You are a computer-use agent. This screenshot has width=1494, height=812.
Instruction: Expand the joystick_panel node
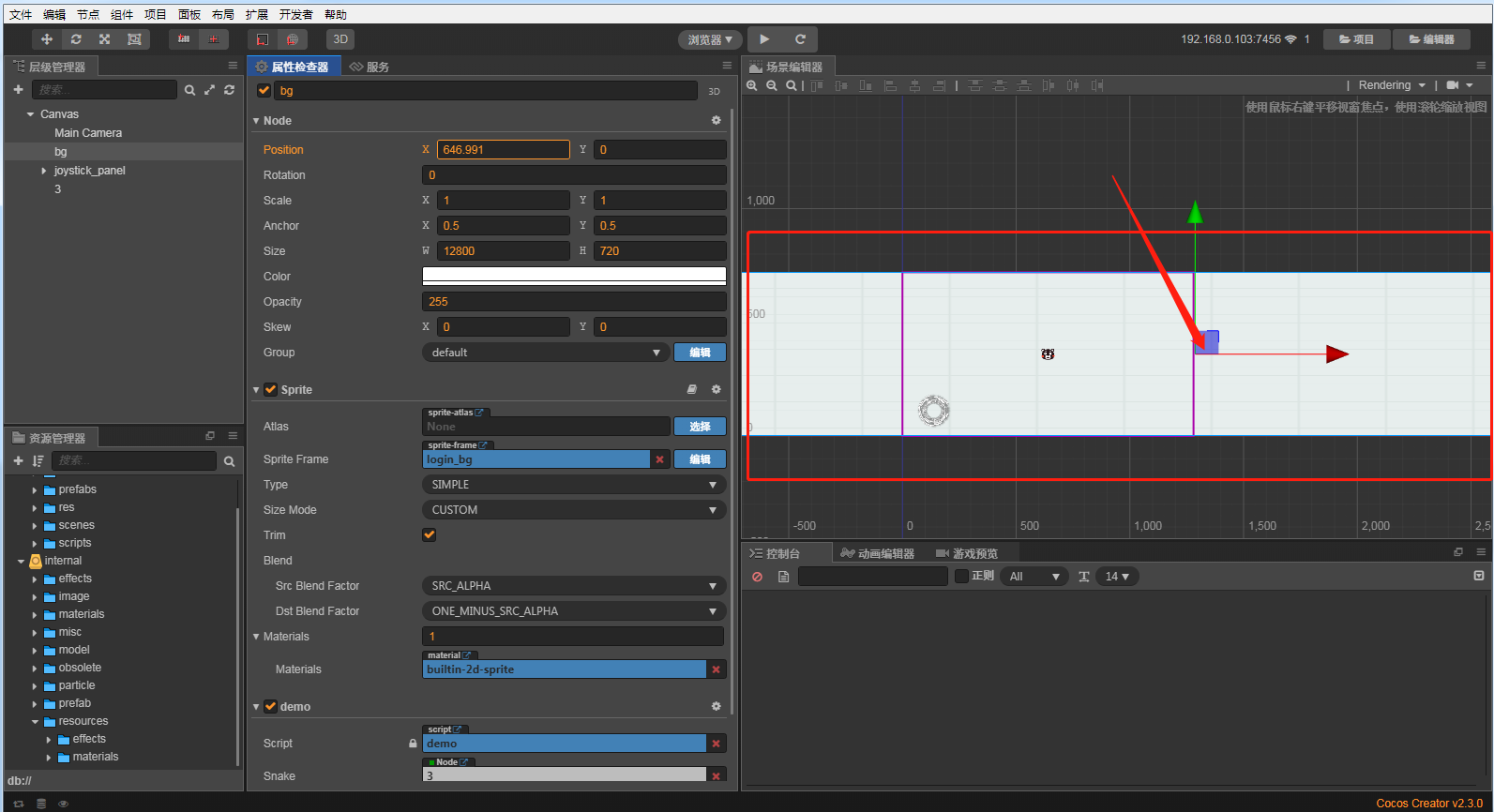(x=43, y=171)
